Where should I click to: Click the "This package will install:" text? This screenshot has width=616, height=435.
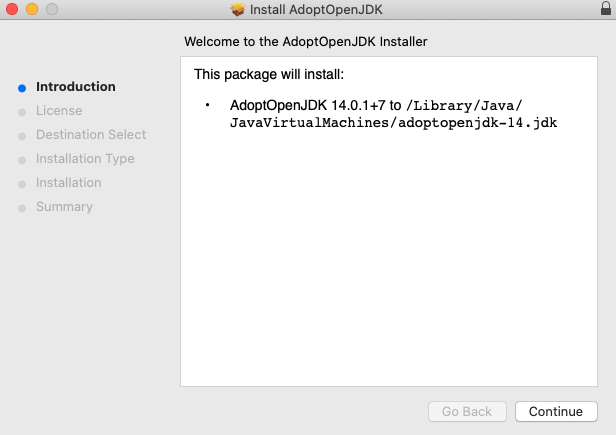269,74
